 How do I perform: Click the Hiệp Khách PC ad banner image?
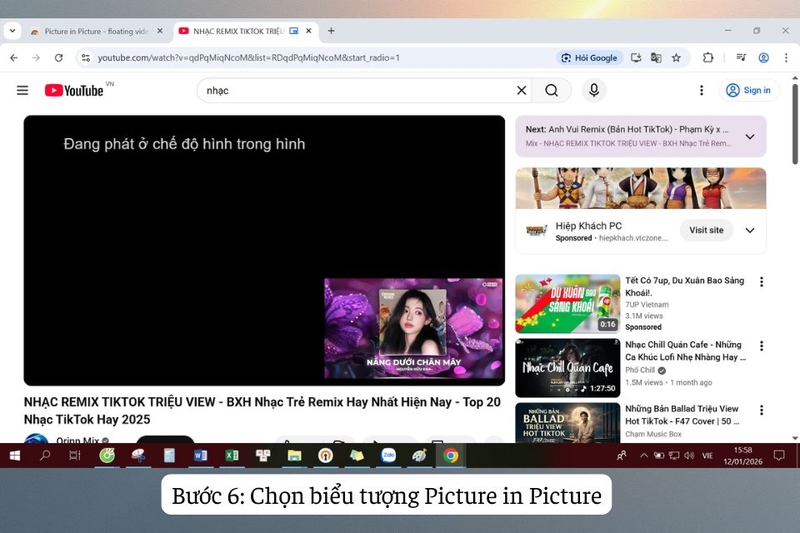(x=640, y=188)
